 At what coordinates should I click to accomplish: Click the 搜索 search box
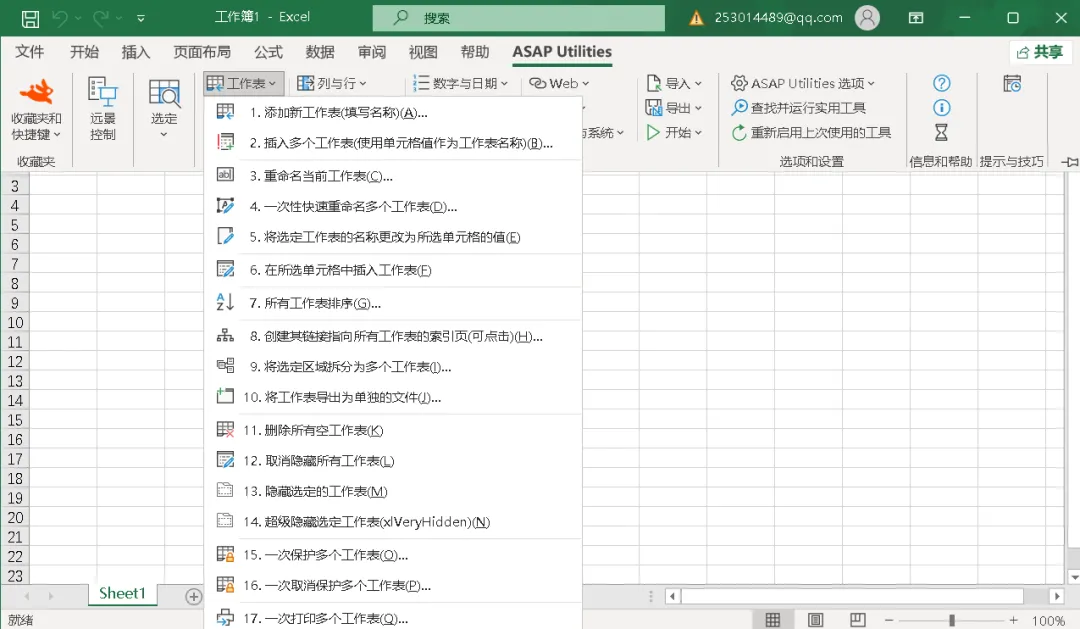[519, 18]
